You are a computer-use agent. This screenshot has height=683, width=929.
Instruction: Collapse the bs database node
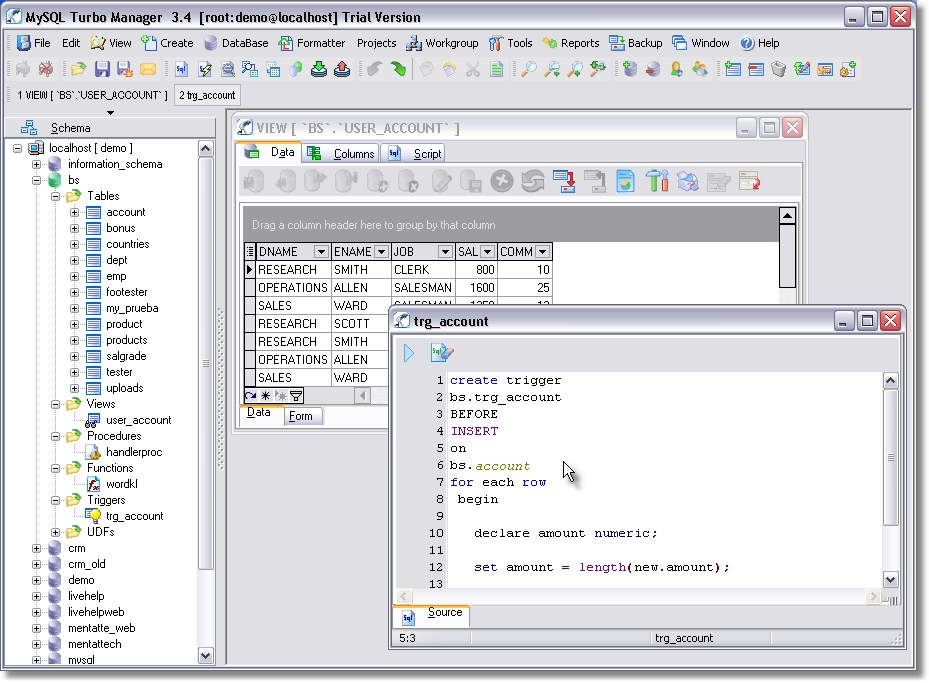36,180
